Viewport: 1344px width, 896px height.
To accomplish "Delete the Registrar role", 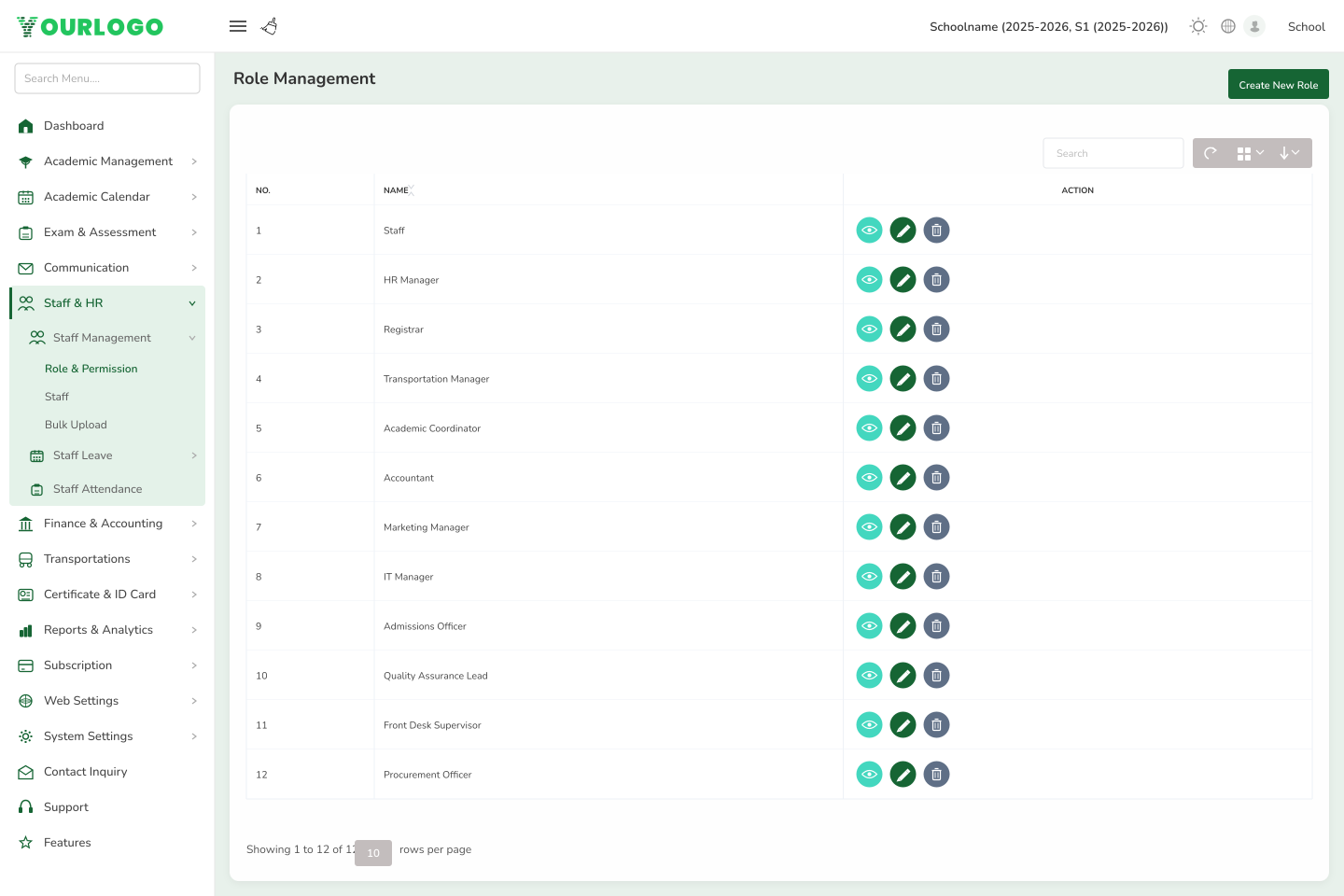I will pos(936,329).
